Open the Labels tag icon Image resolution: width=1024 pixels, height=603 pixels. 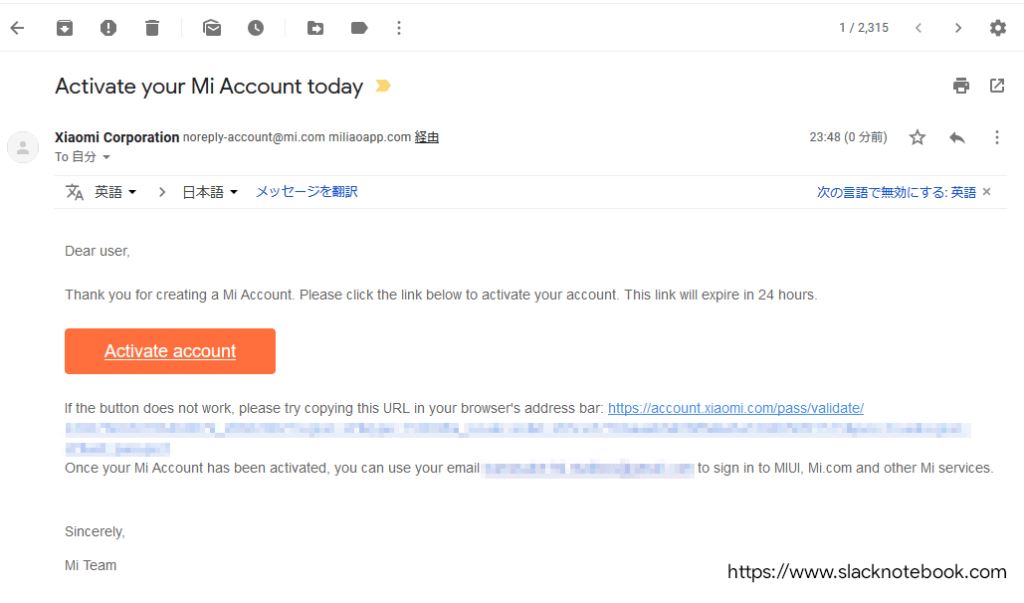pyautogui.click(x=359, y=28)
